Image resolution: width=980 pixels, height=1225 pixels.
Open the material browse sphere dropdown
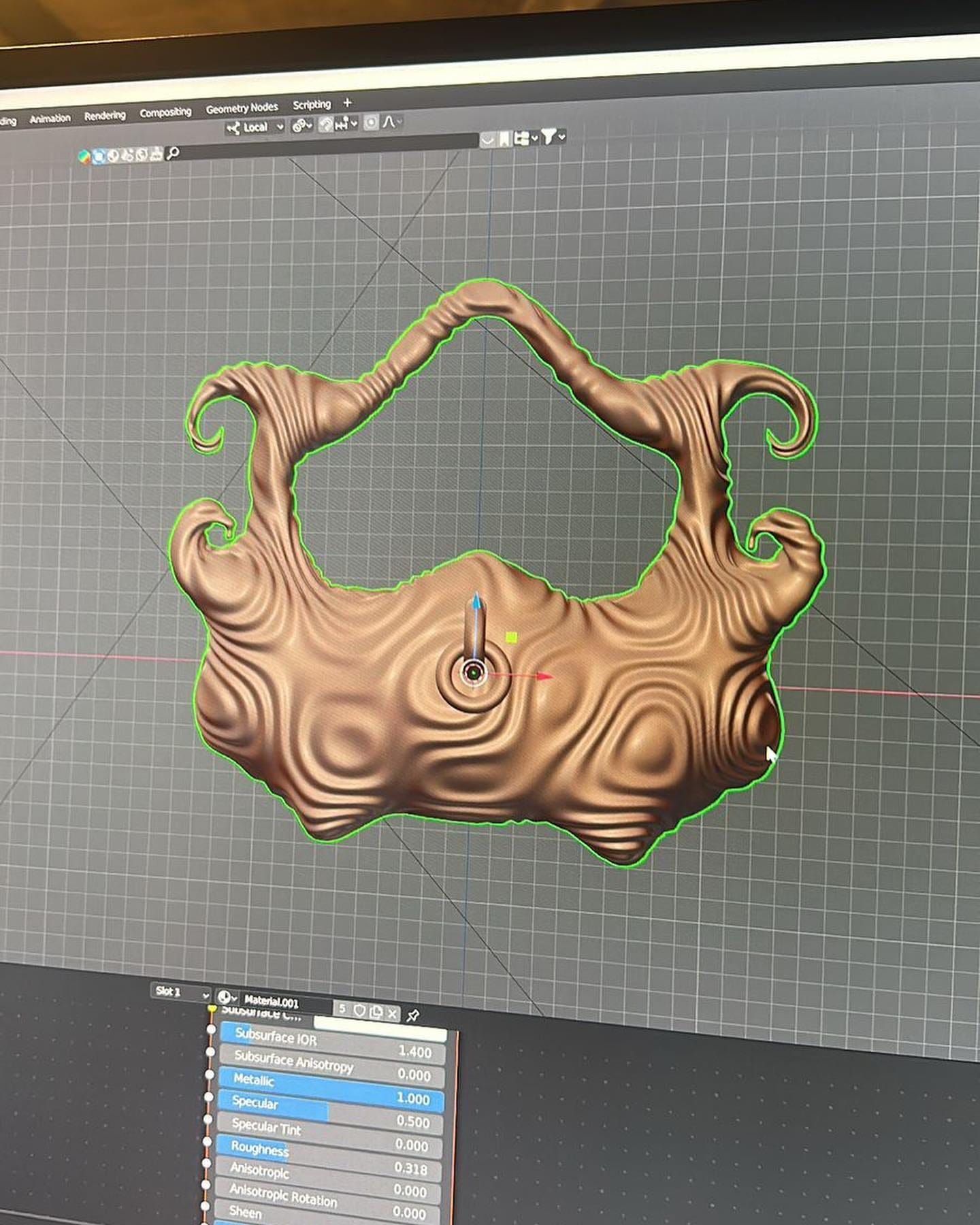226,997
